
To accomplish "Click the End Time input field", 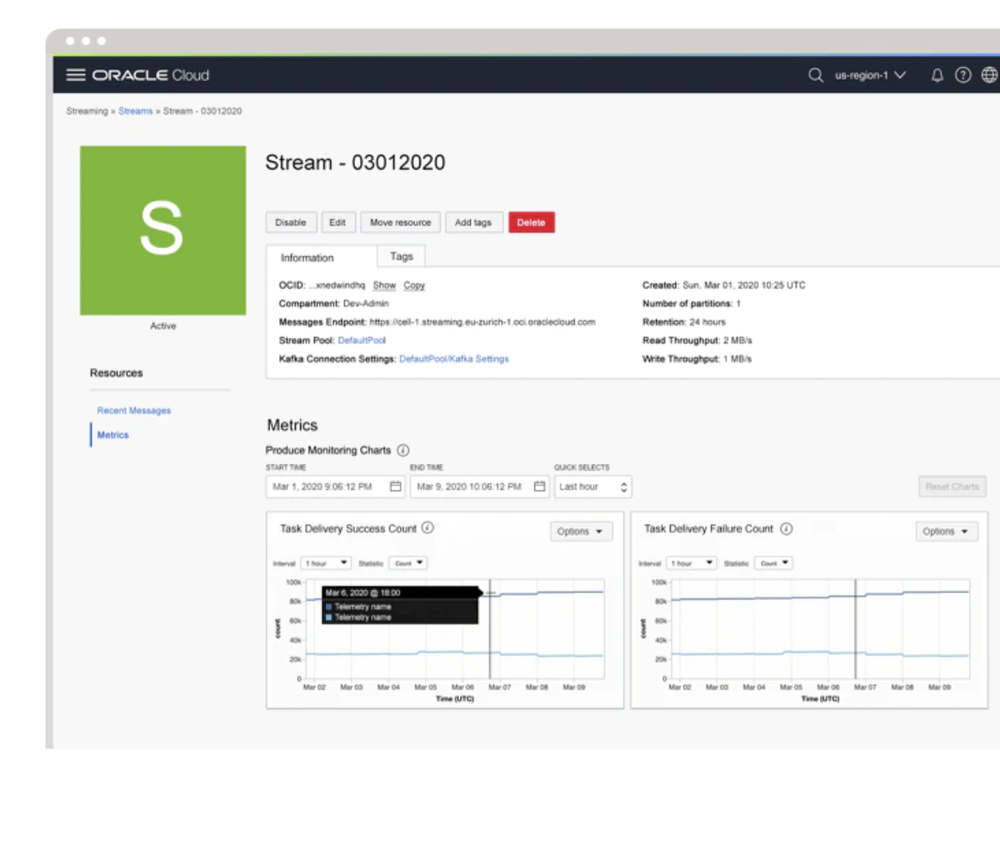I will tap(480, 487).
